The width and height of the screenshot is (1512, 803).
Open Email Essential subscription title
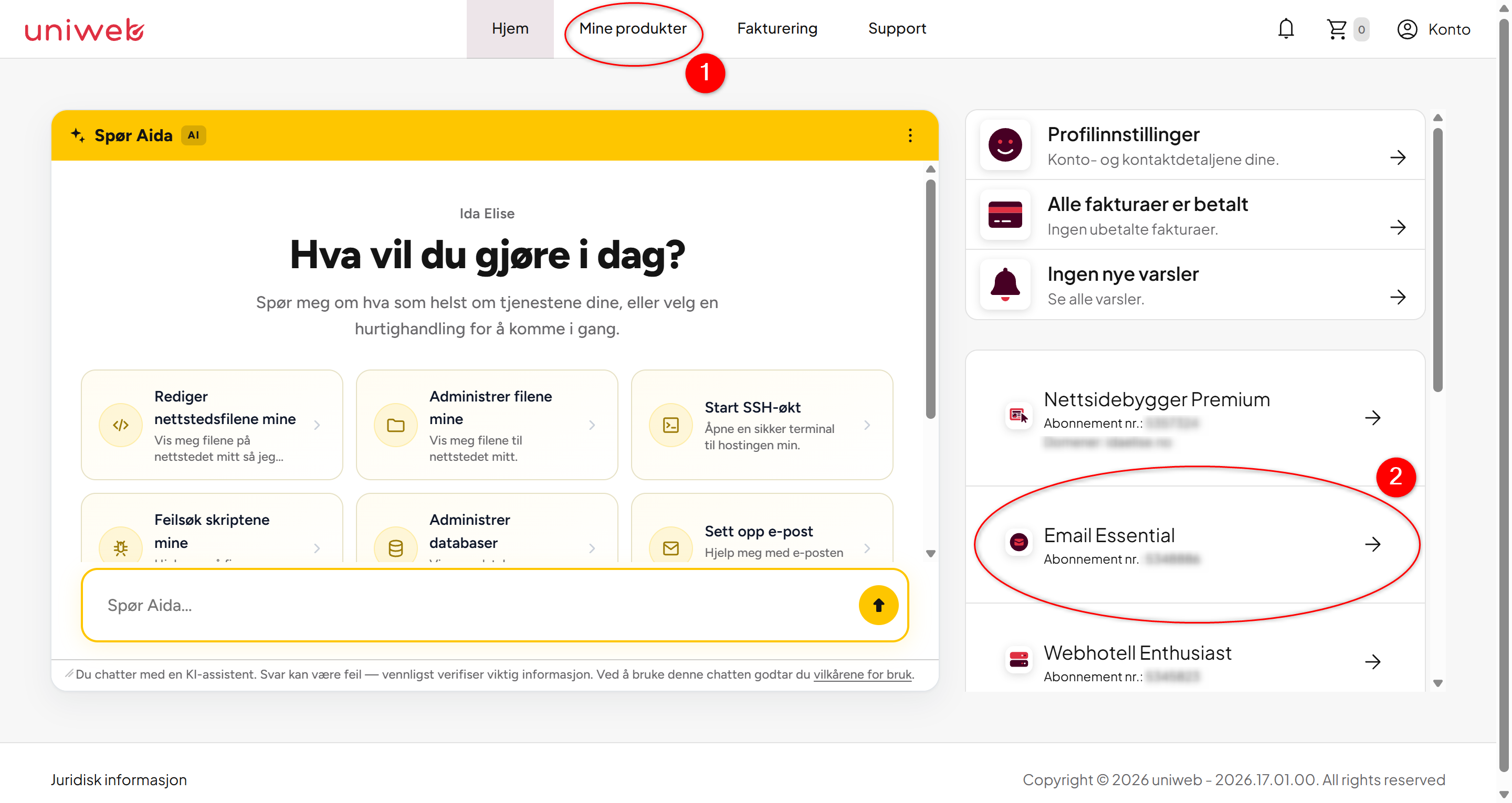click(1109, 535)
